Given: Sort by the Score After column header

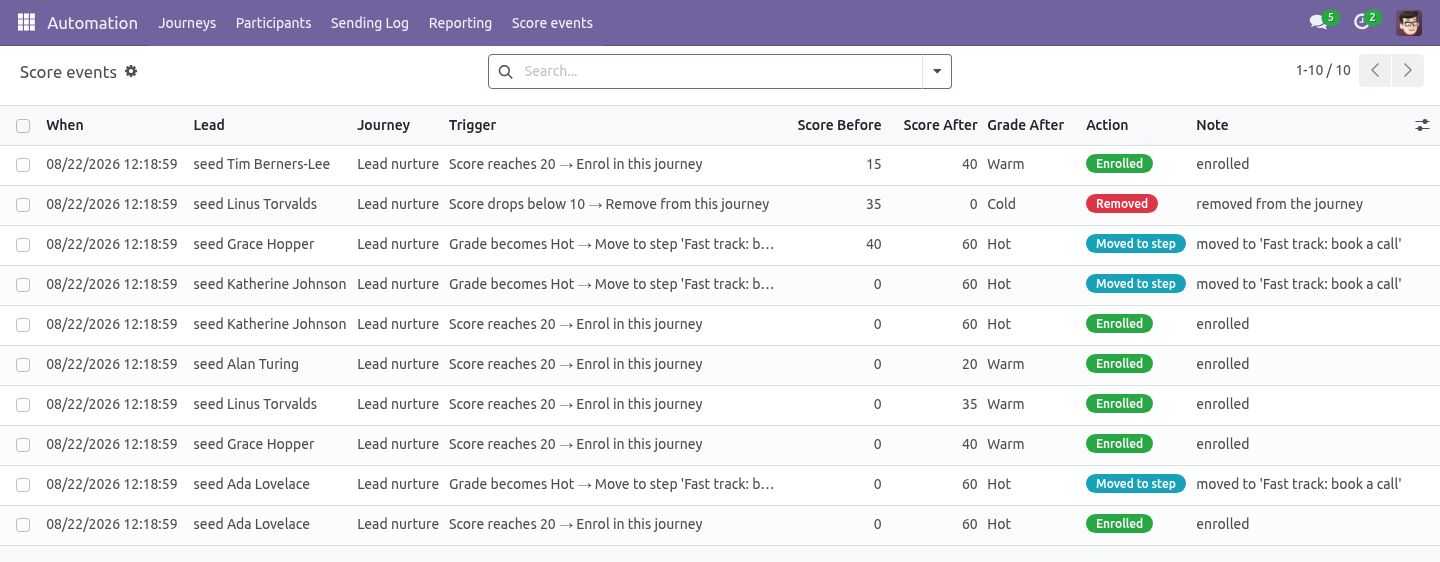Looking at the screenshot, I should point(940,125).
